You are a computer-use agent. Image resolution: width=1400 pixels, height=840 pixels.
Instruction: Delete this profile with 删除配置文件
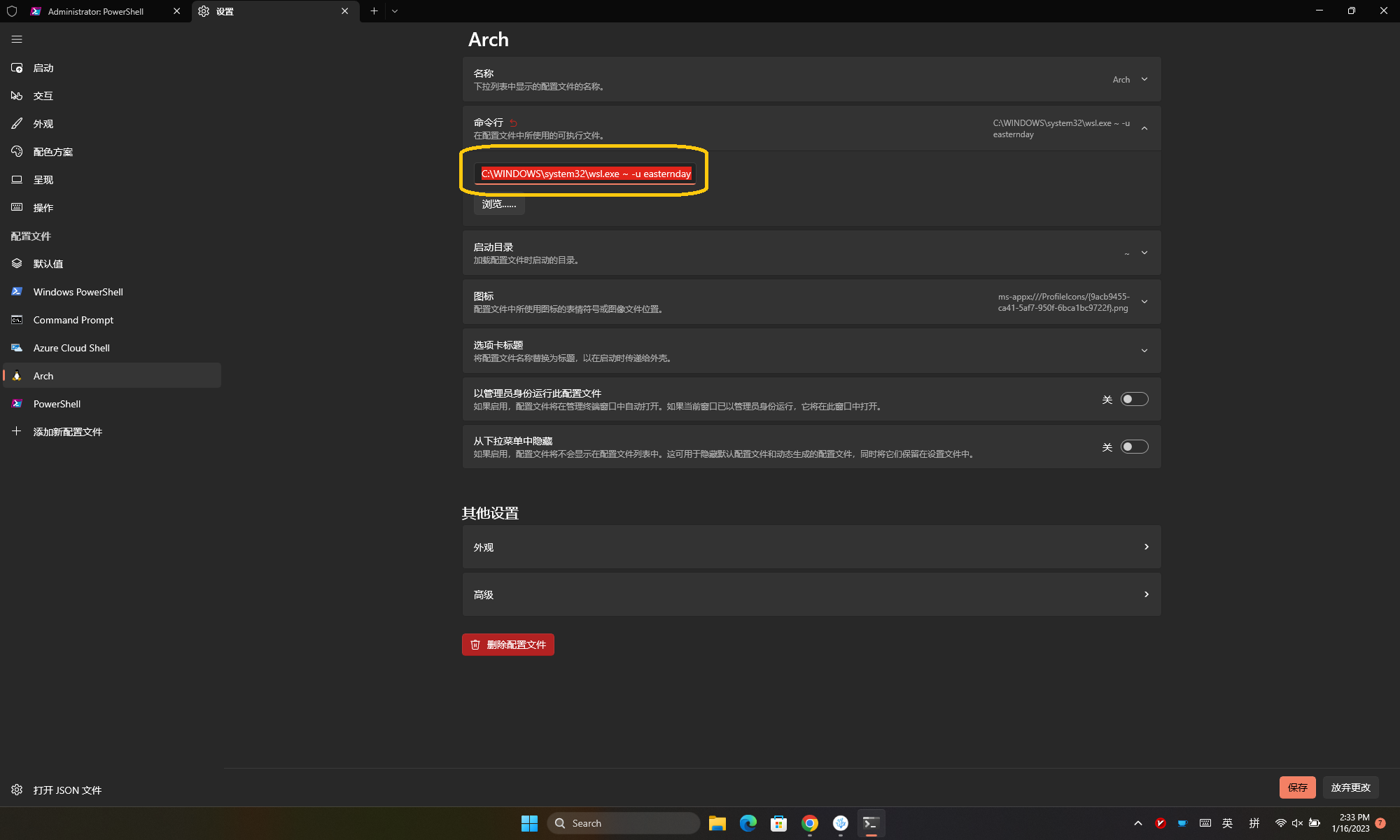[x=508, y=645]
